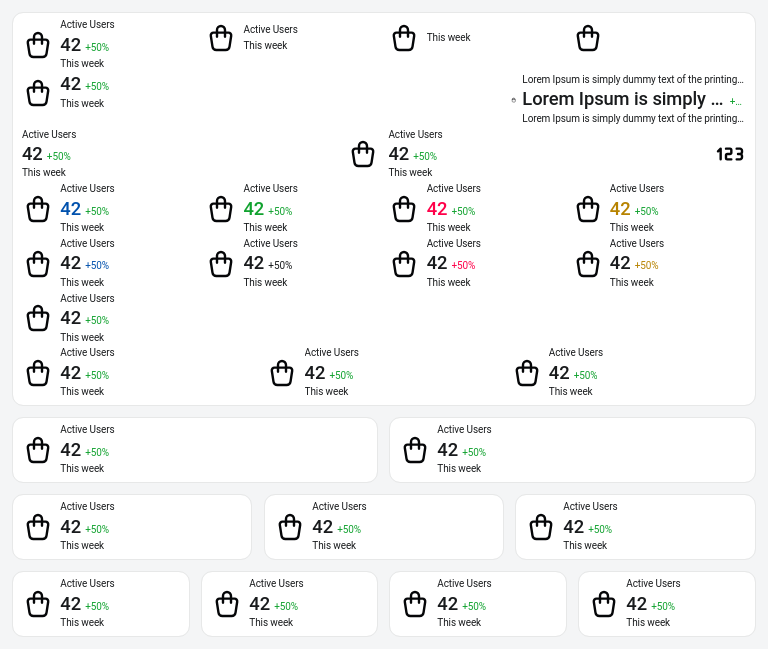Click the blue-colored 42 value

[71, 209]
